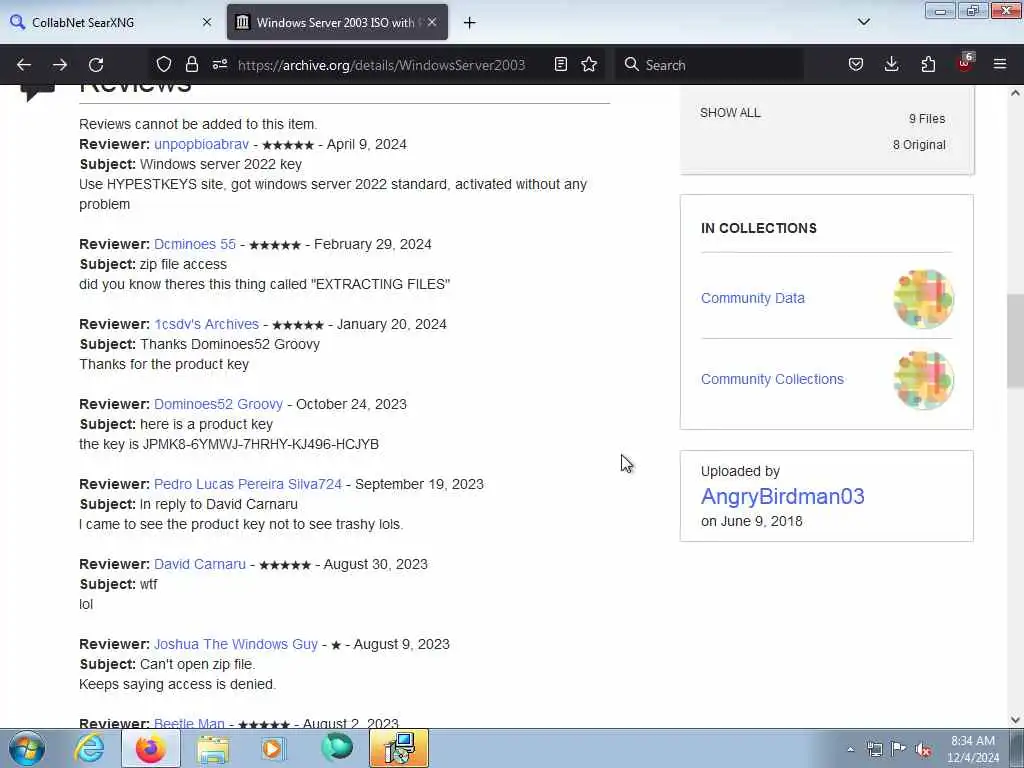This screenshot has width=1024, height=768.
Task: Close the Windows Server 2003 ISO tab
Action: point(432,22)
